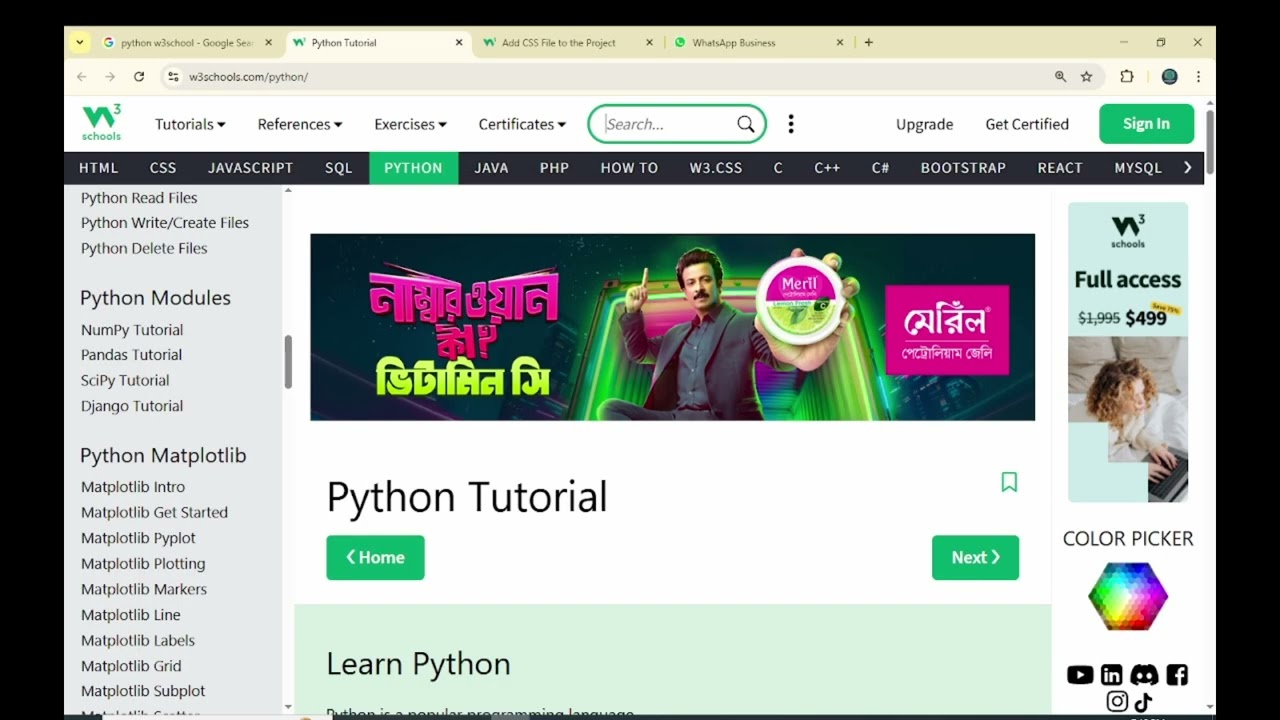Open the W3Schools LinkedIn icon
Image resolution: width=1280 pixels, height=720 pixels.
[1111, 675]
